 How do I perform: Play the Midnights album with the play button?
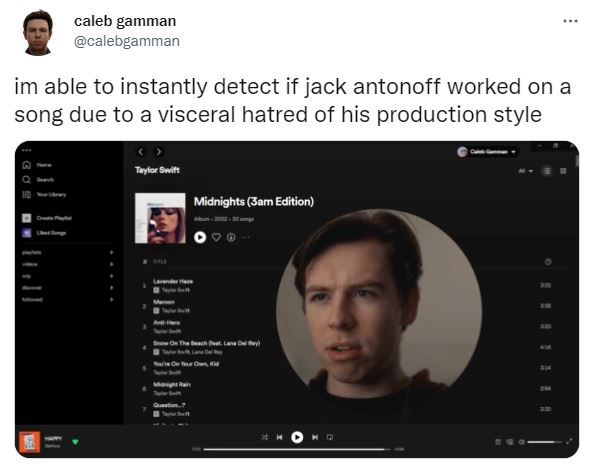200,237
